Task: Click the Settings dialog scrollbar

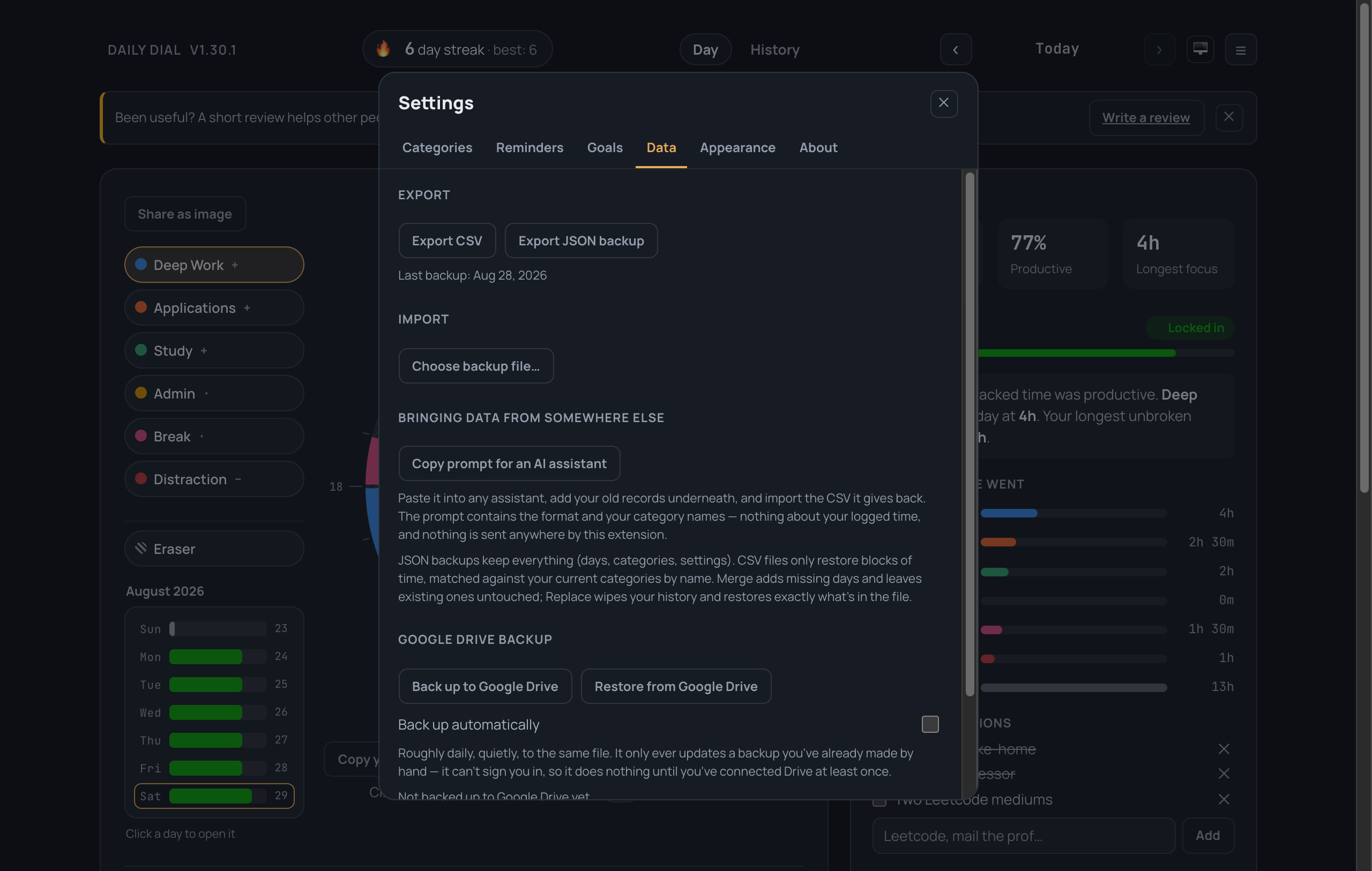Action: tap(970, 433)
